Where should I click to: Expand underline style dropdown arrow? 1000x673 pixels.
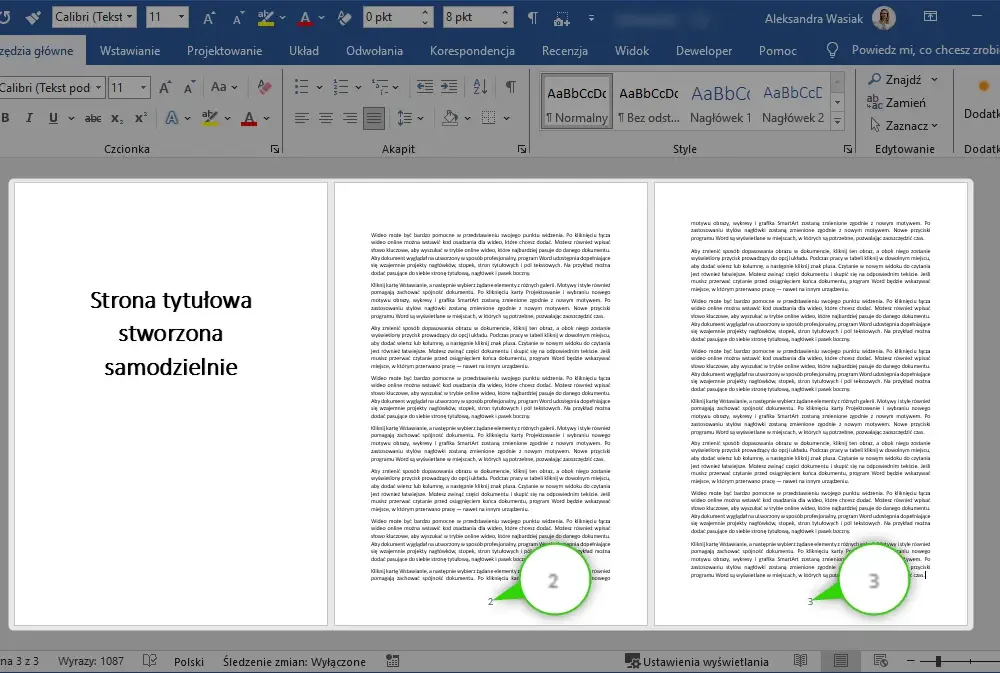[71, 119]
